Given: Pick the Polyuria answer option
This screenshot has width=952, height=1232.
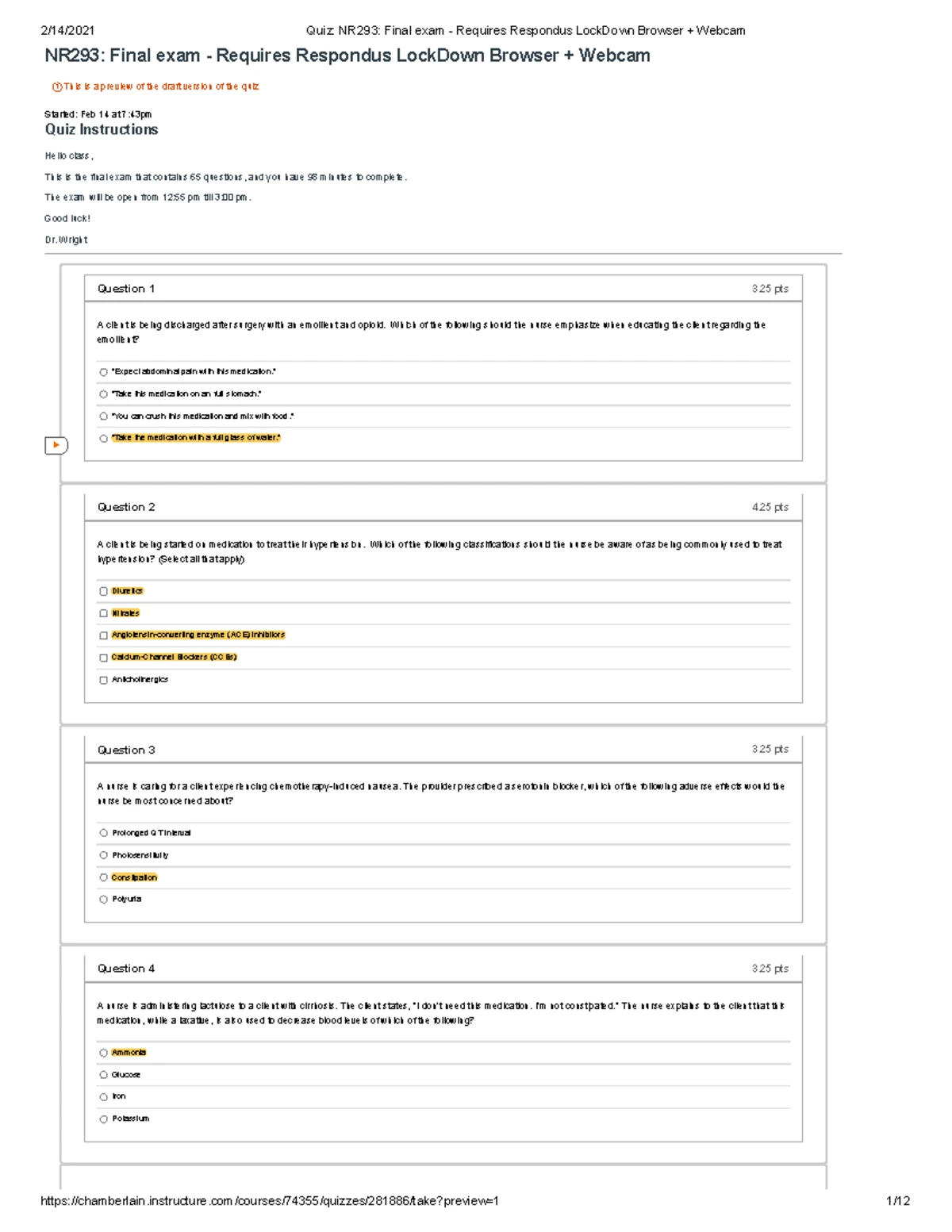Looking at the screenshot, I should click(x=103, y=900).
